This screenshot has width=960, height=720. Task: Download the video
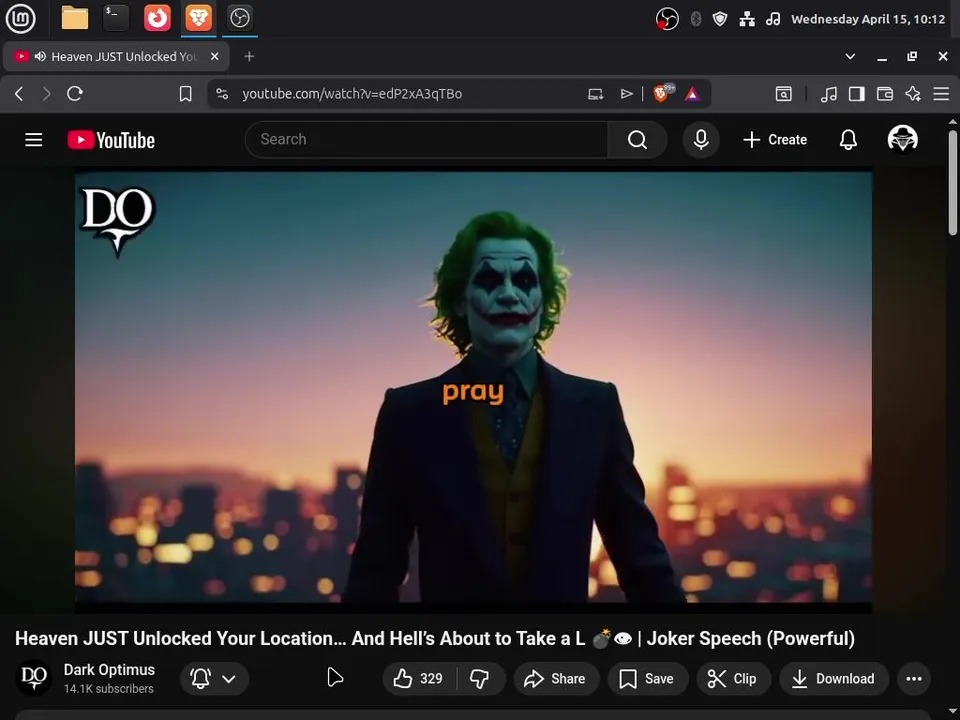834,678
